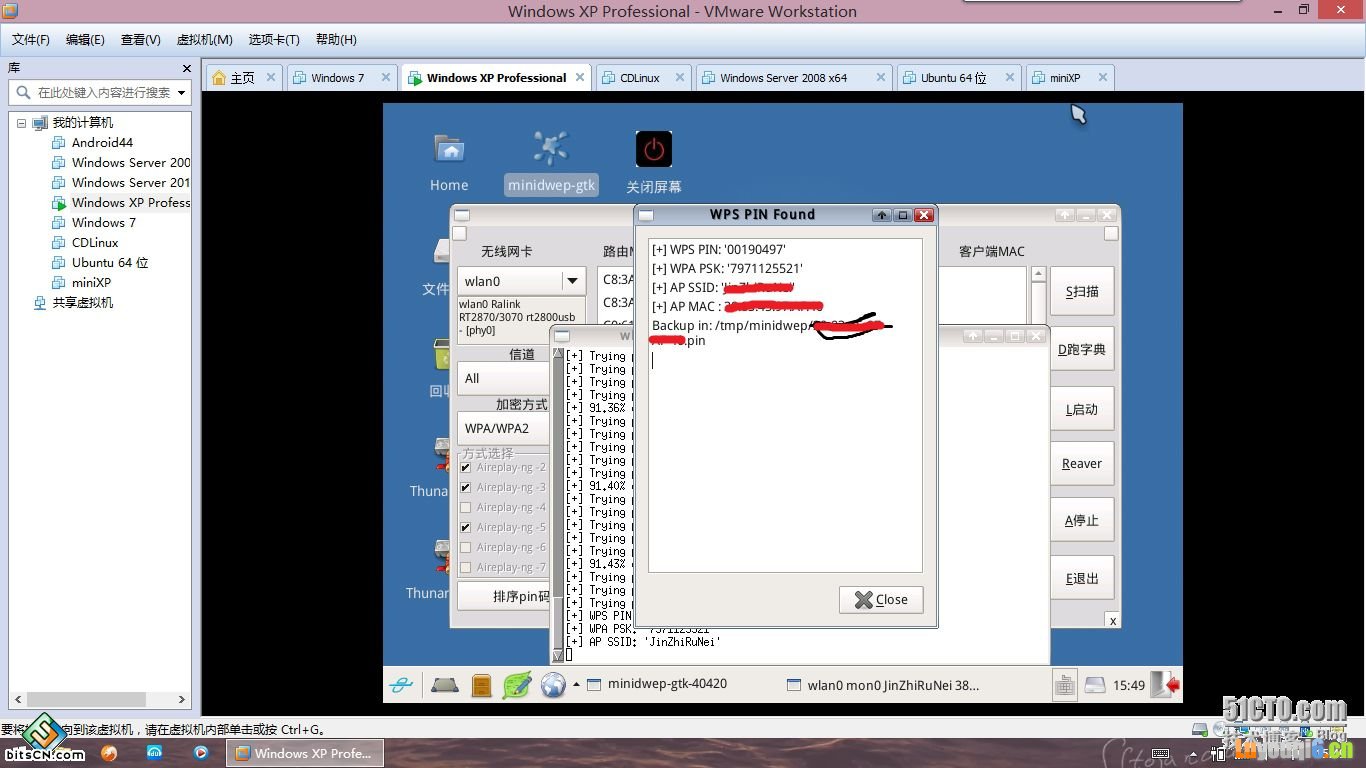Image resolution: width=1366 pixels, height=768 pixels.
Task: Click the red play icon in the Windows taskbar
Action: click(200, 753)
